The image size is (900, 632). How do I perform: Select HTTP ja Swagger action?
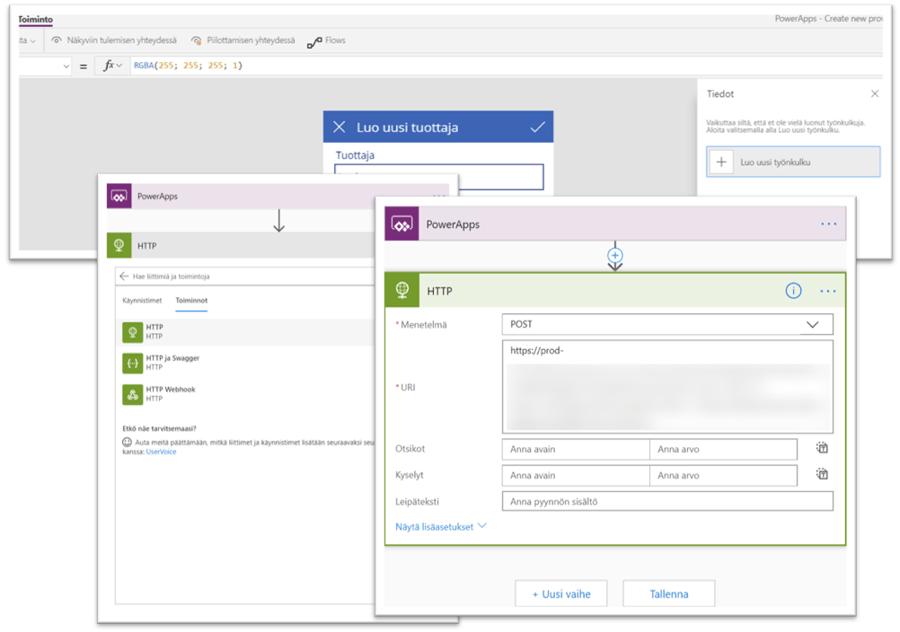(x=246, y=363)
